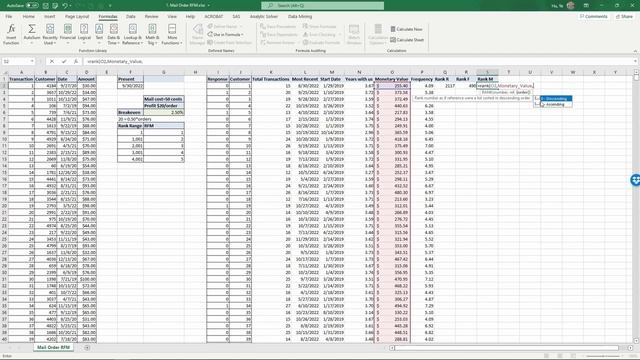Choose Ascending option in autocomplete list
This screenshot has height=360, width=640.
(x=556, y=104)
